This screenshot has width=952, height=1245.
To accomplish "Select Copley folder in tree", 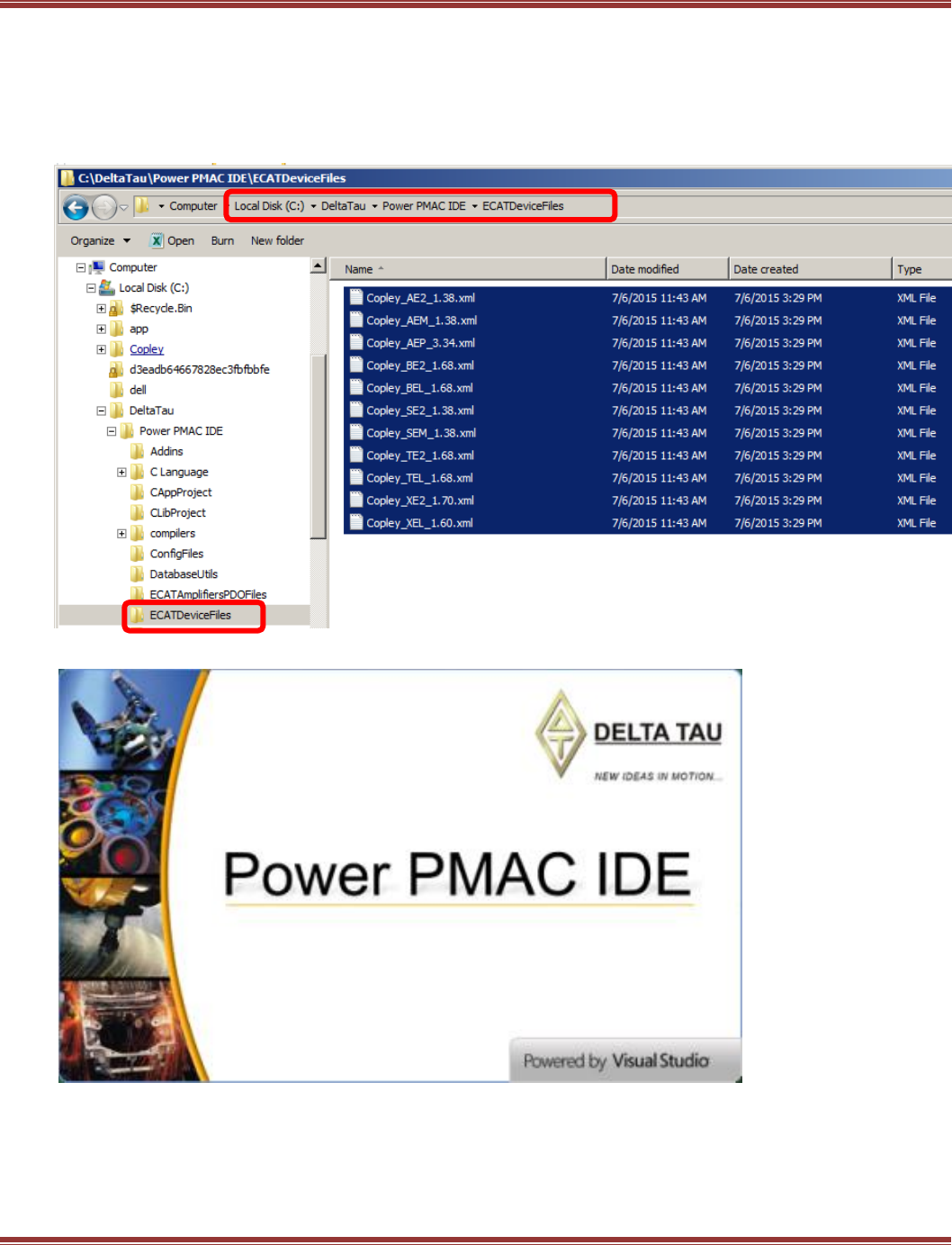I will (147, 349).
